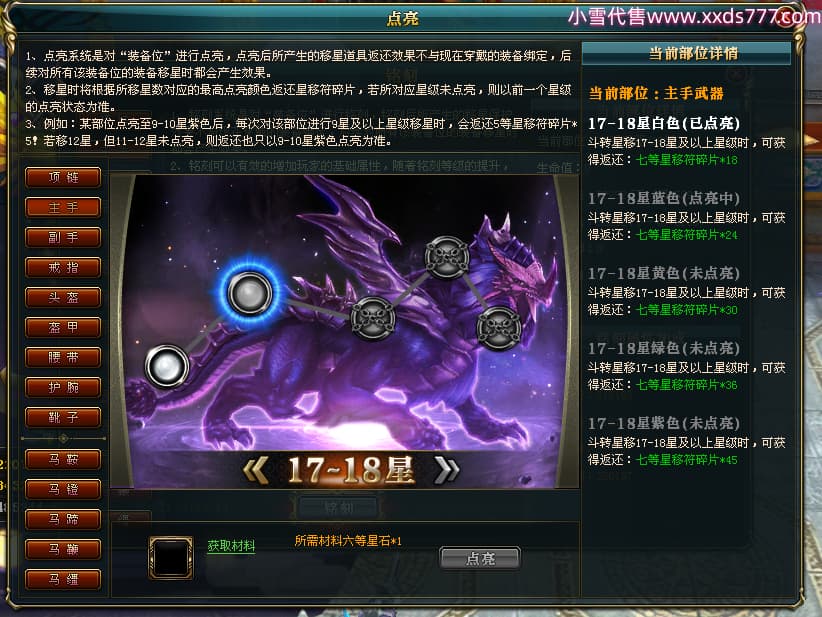Image resolution: width=822 pixels, height=617 pixels.
Task: Click the locked node above dragon's neck
Action: click(447, 257)
